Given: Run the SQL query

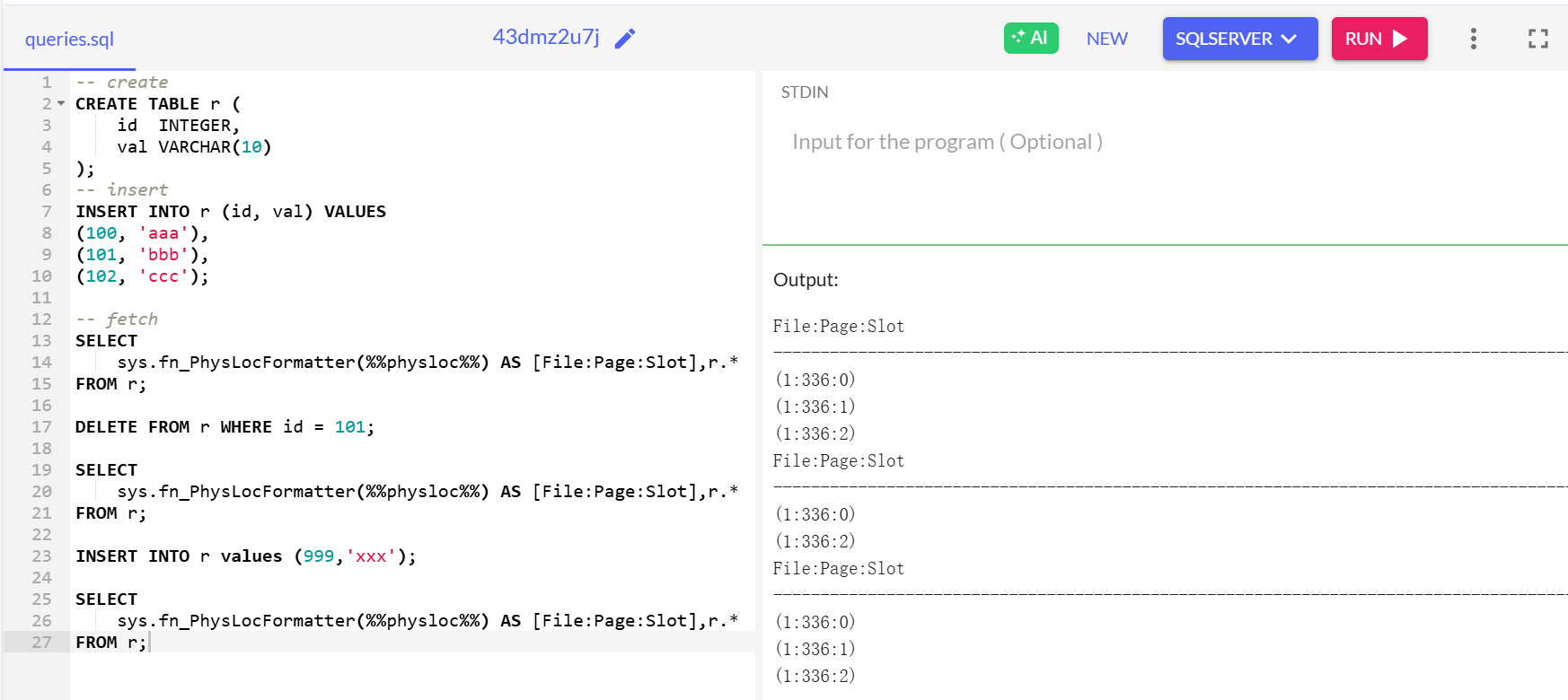Looking at the screenshot, I should click(1379, 39).
